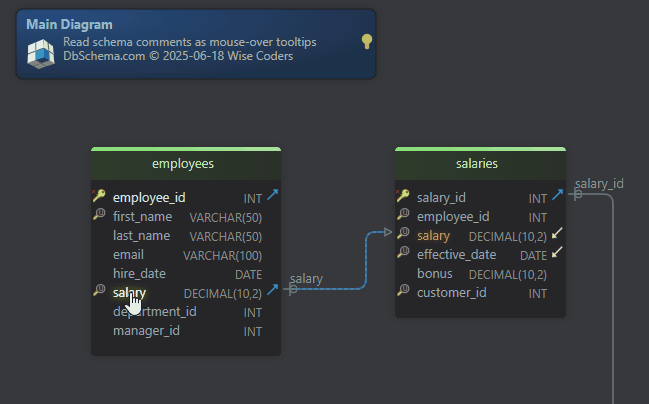Click the primary key icon beside employee_id in employees

99,196
